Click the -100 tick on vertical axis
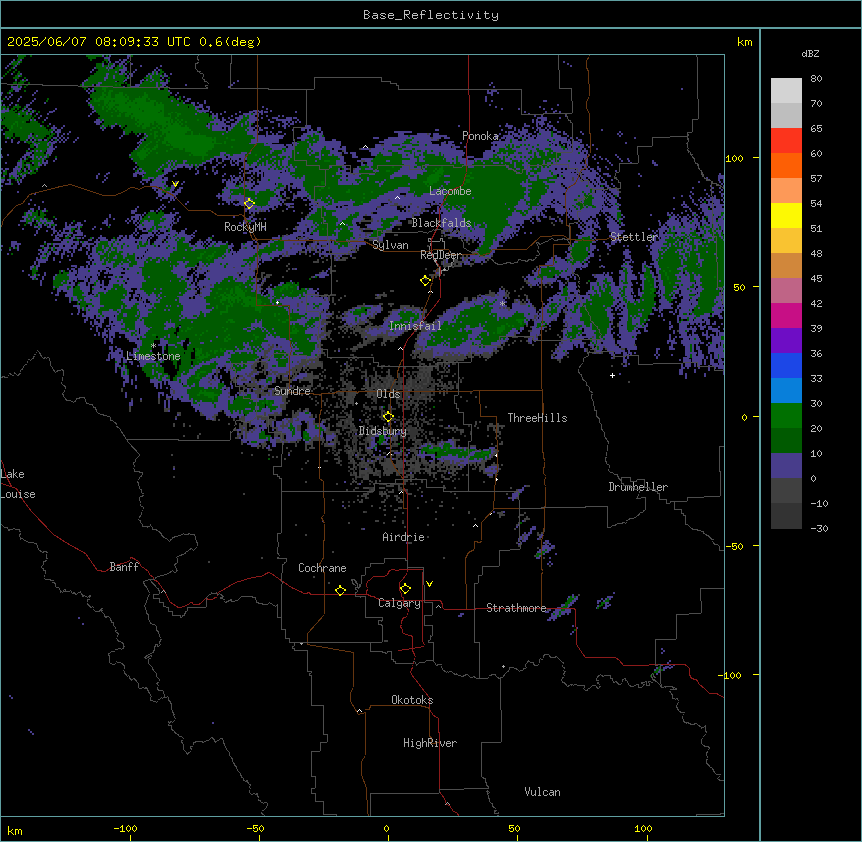 pos(731,675)
